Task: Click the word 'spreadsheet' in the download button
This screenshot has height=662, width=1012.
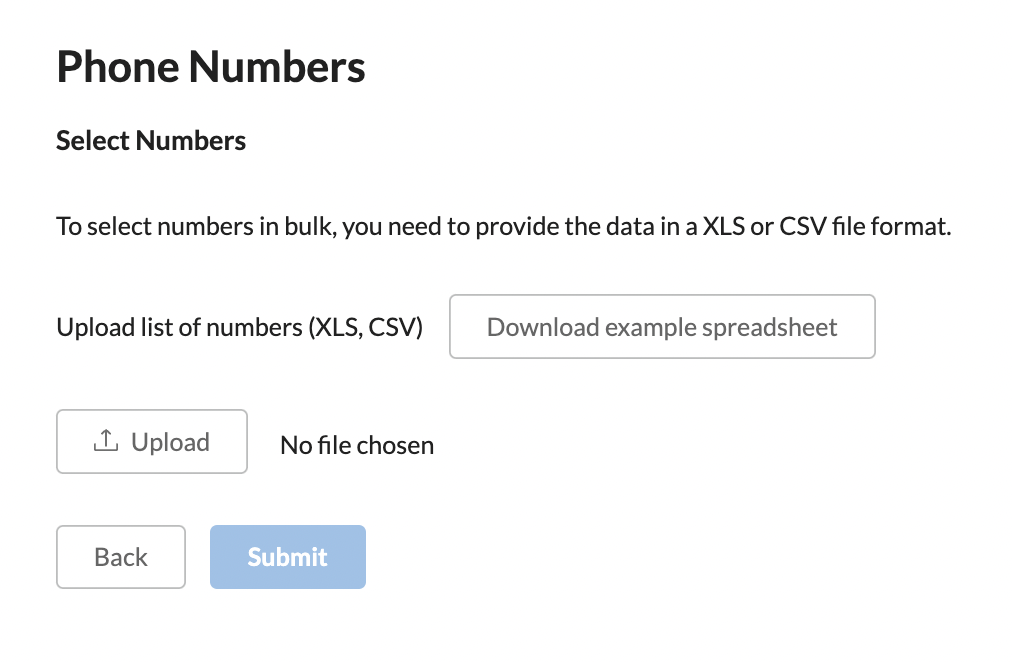Action: tap(769, 328)
